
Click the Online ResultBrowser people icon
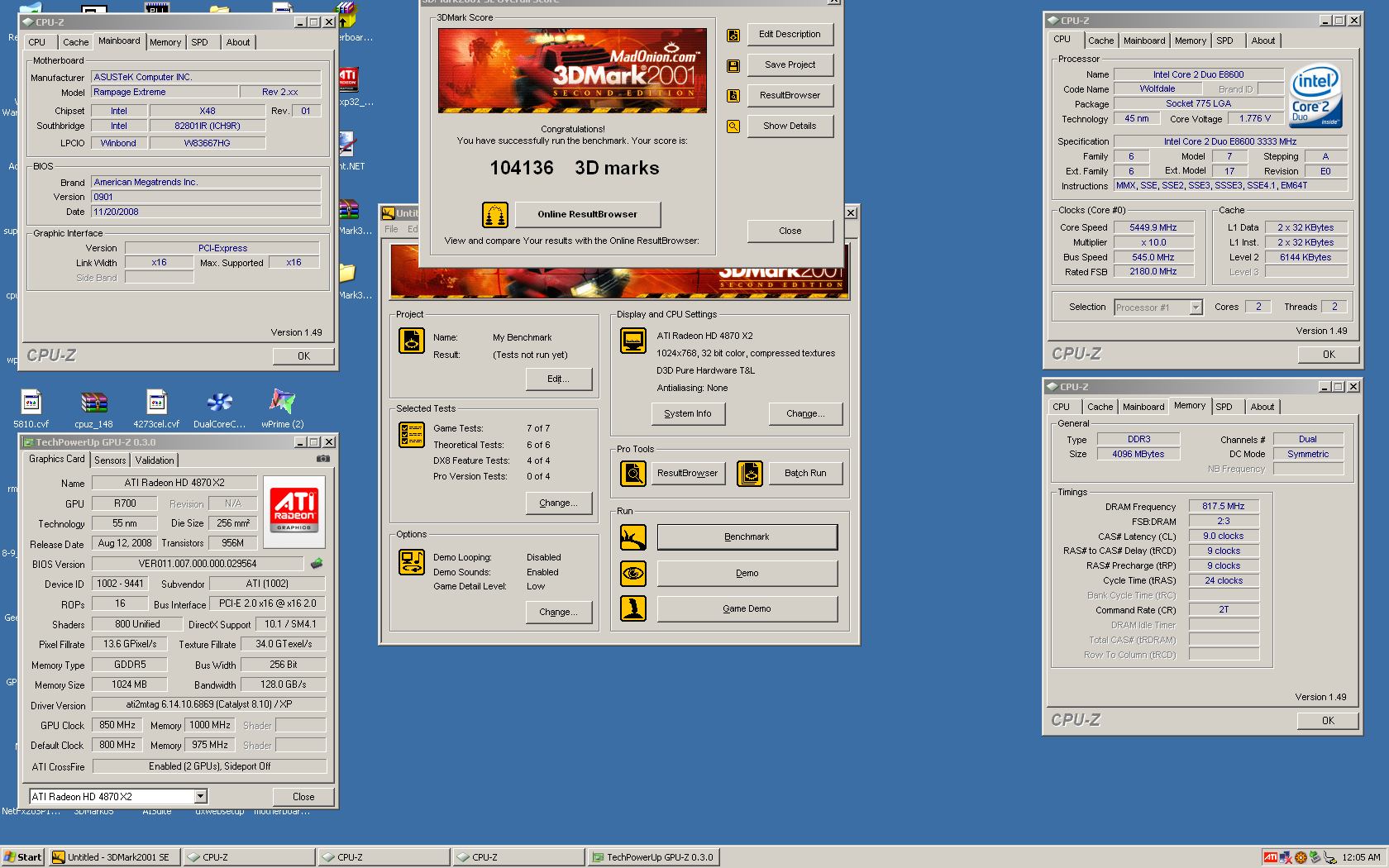495,215
